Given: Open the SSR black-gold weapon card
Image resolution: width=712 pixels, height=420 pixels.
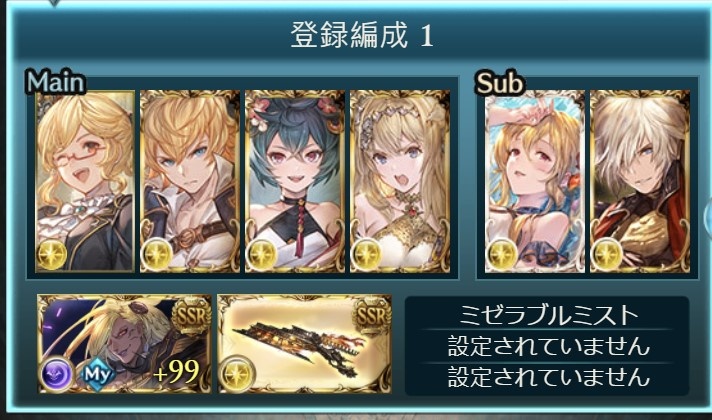Looking at the screenshot, I should (304, 344).
